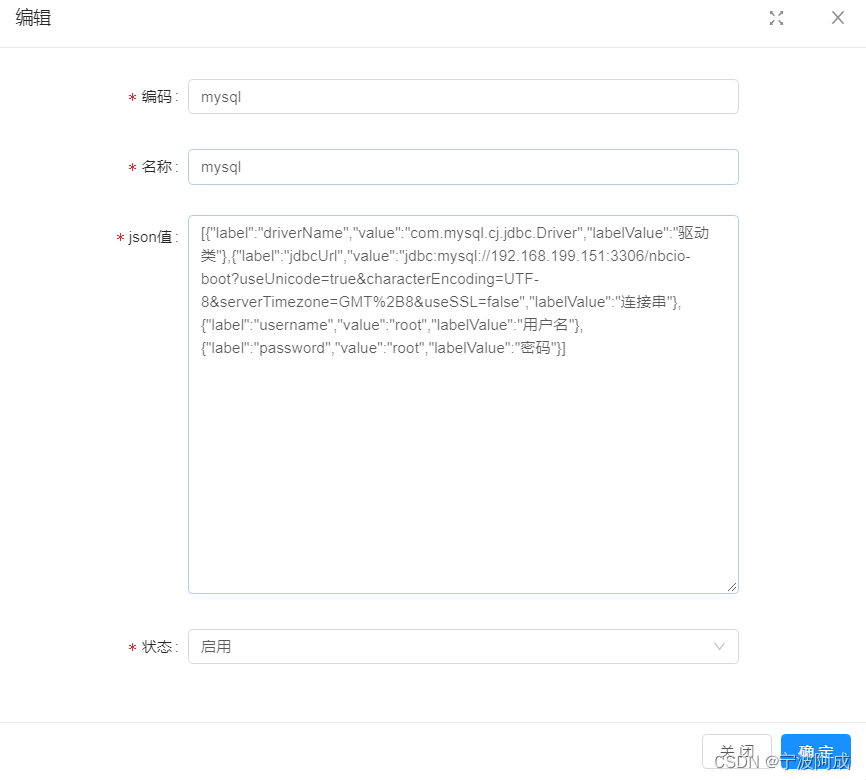866x780 pixels.
Task: Click the 关闭 button
Action: pos(737,751)
